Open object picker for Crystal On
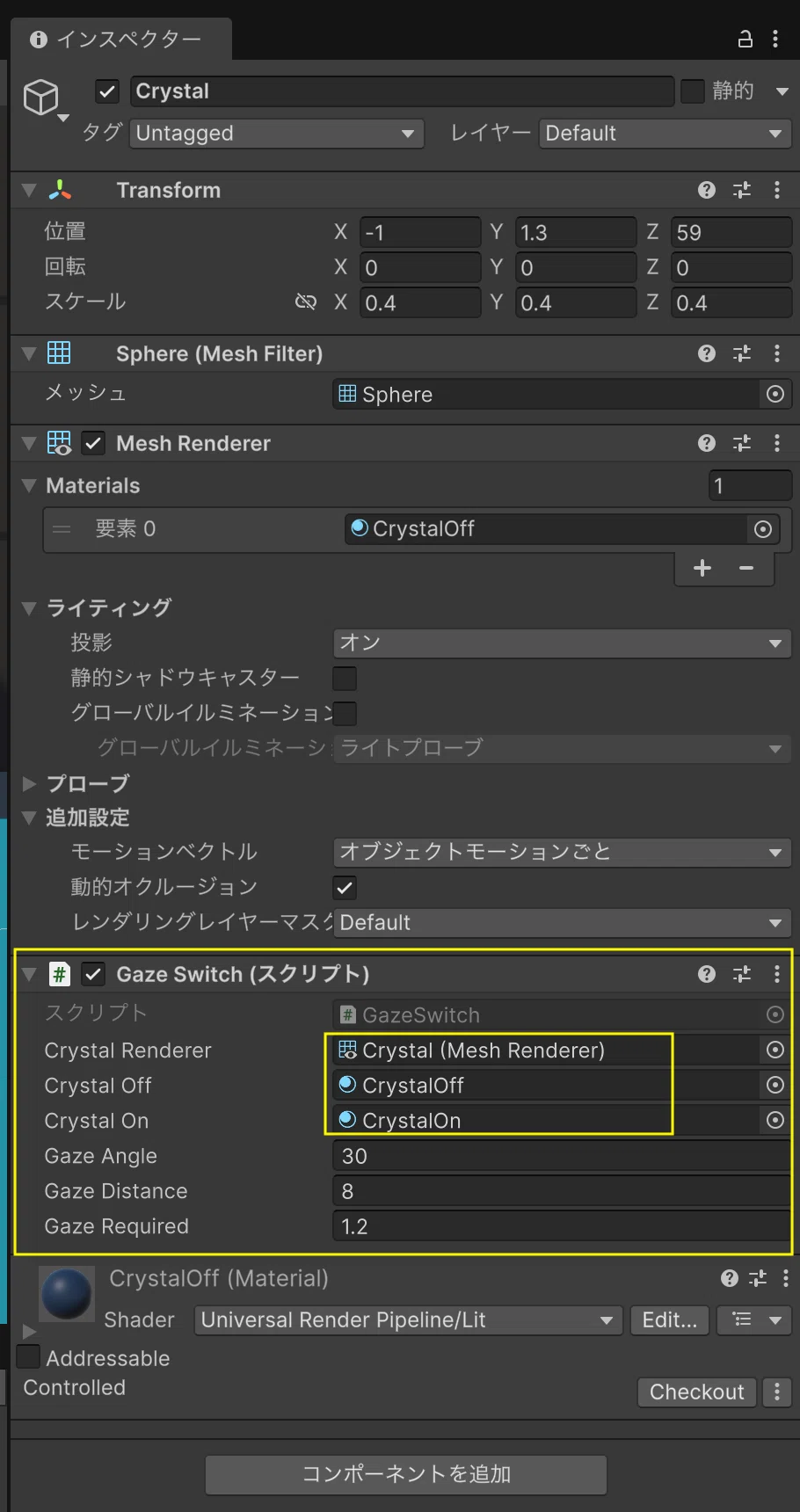Image resolution: width=800 pixels, height=1512 pixels. click(x=775, y=1120)
